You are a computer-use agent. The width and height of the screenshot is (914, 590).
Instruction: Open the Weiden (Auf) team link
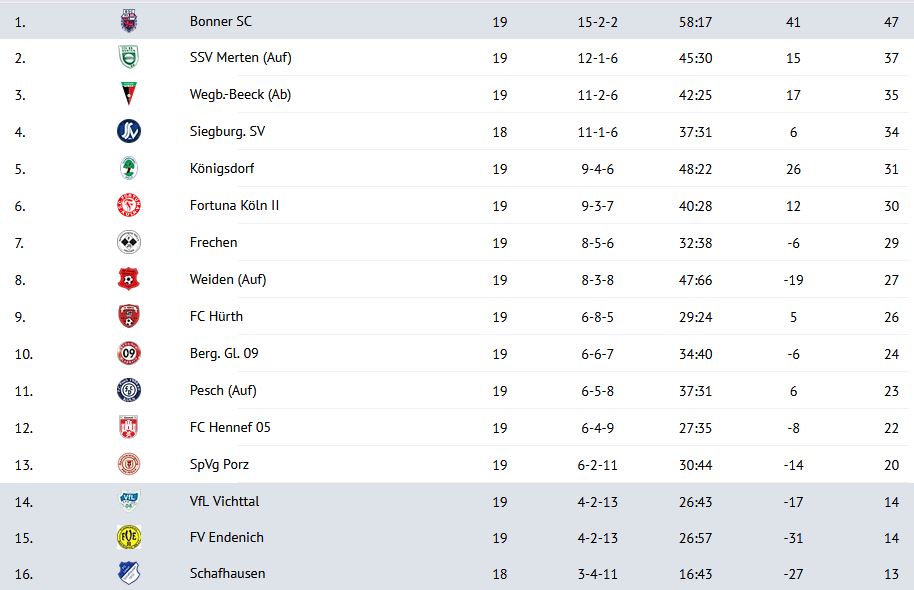click(228, 280)
